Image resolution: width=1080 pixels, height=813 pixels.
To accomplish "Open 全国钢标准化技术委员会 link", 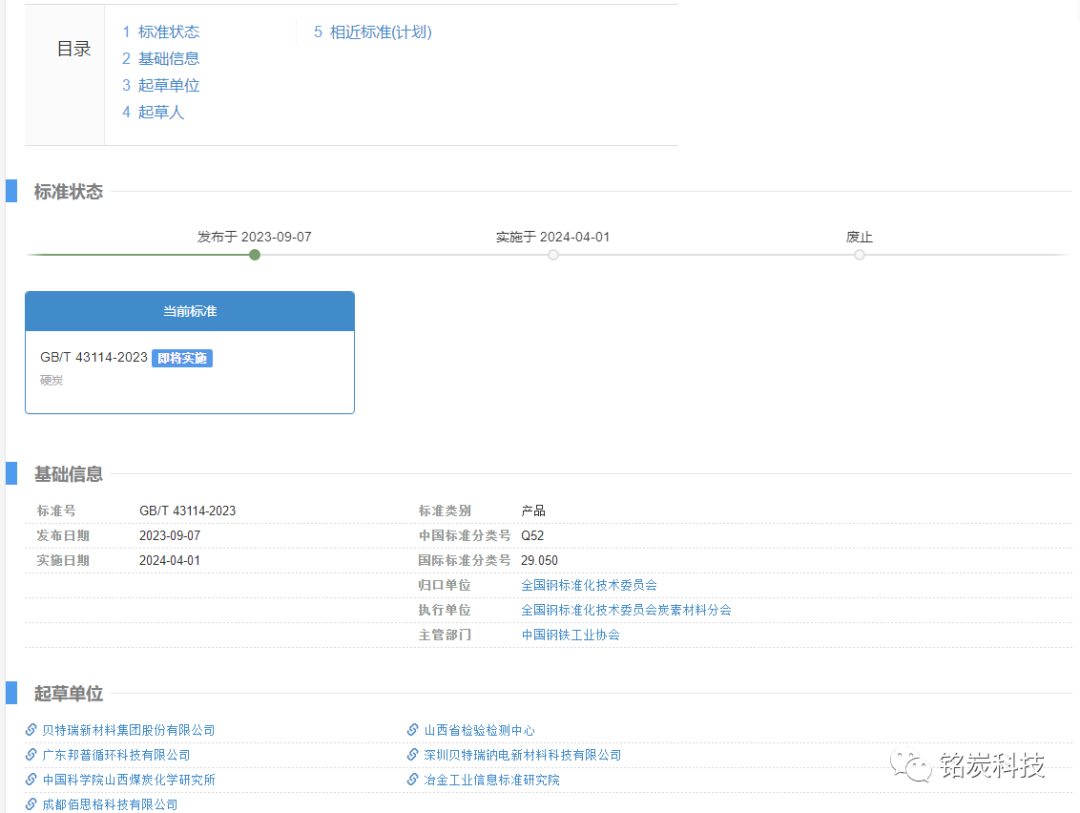I will tap(589, 585).
